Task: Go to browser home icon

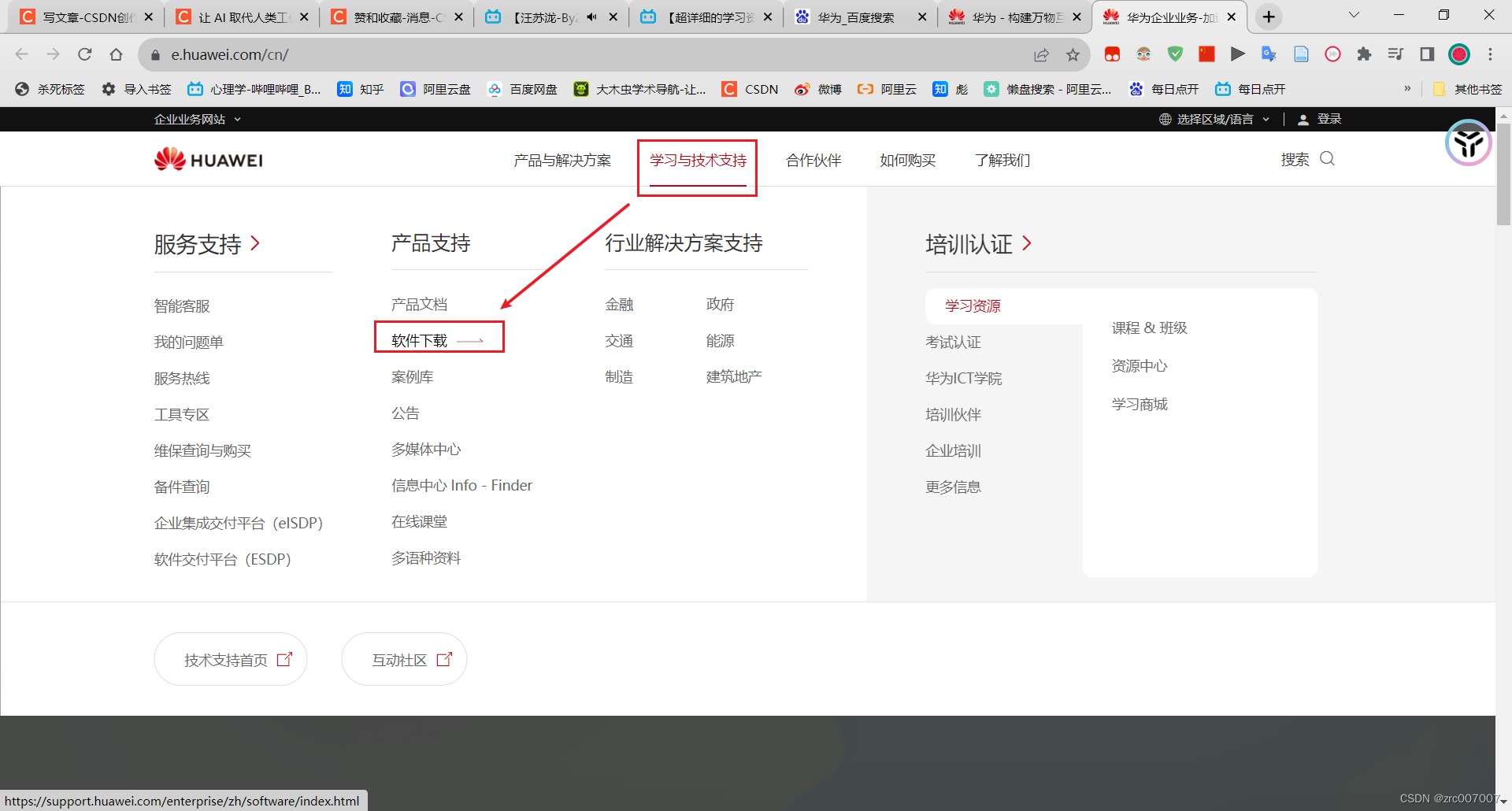Action: click(x=117, y=54)
